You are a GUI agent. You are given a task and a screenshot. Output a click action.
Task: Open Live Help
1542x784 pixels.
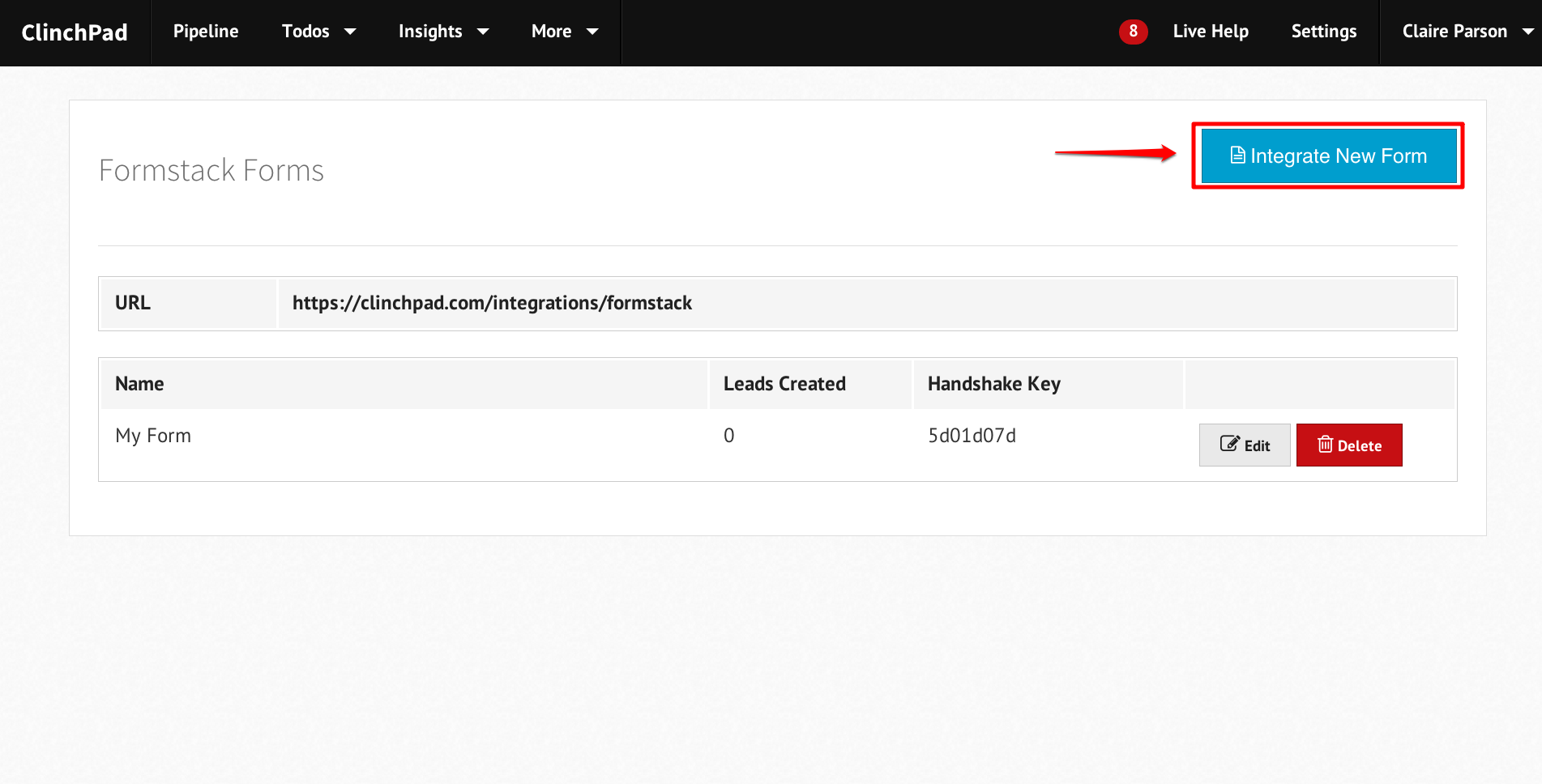coord(1211,32)
